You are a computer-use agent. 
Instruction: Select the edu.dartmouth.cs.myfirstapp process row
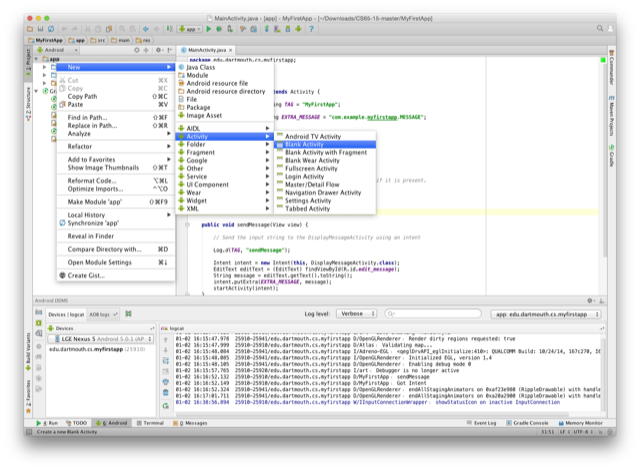pos(100,349)
